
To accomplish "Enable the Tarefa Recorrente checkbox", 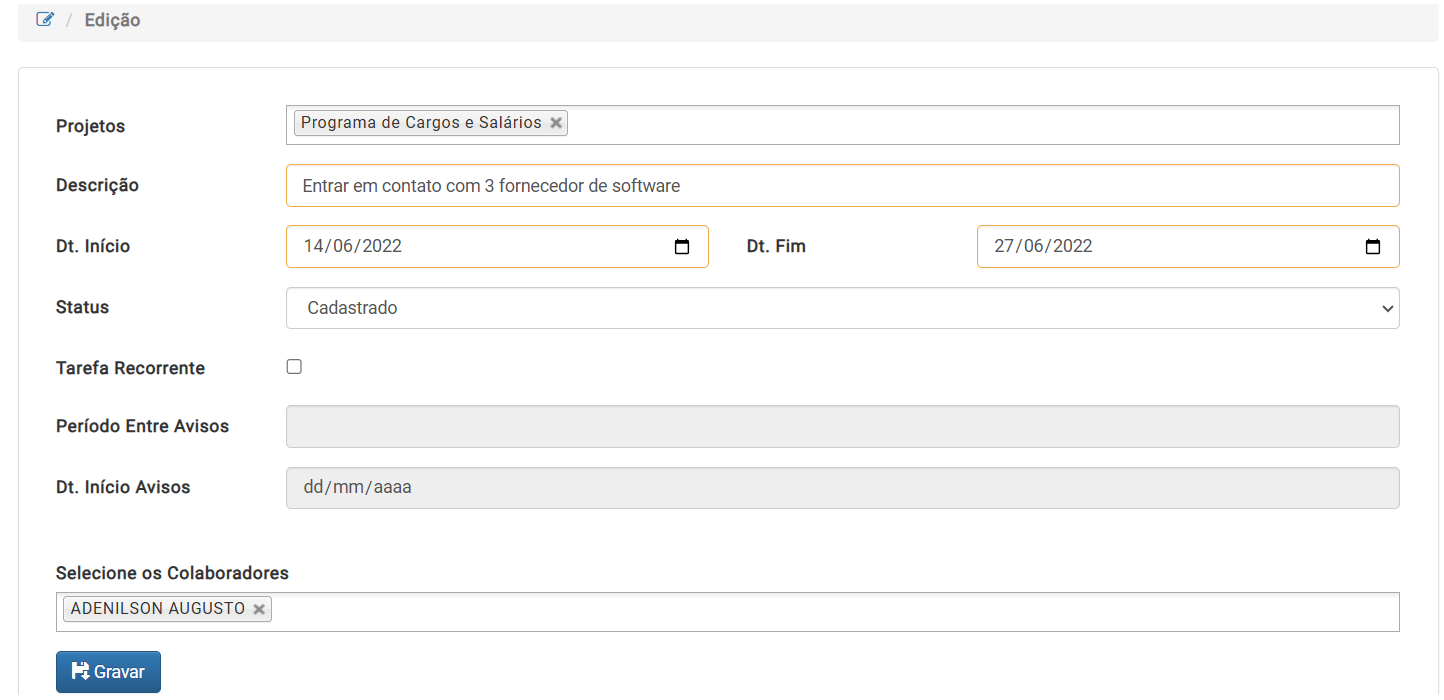I will coord(294,367).
